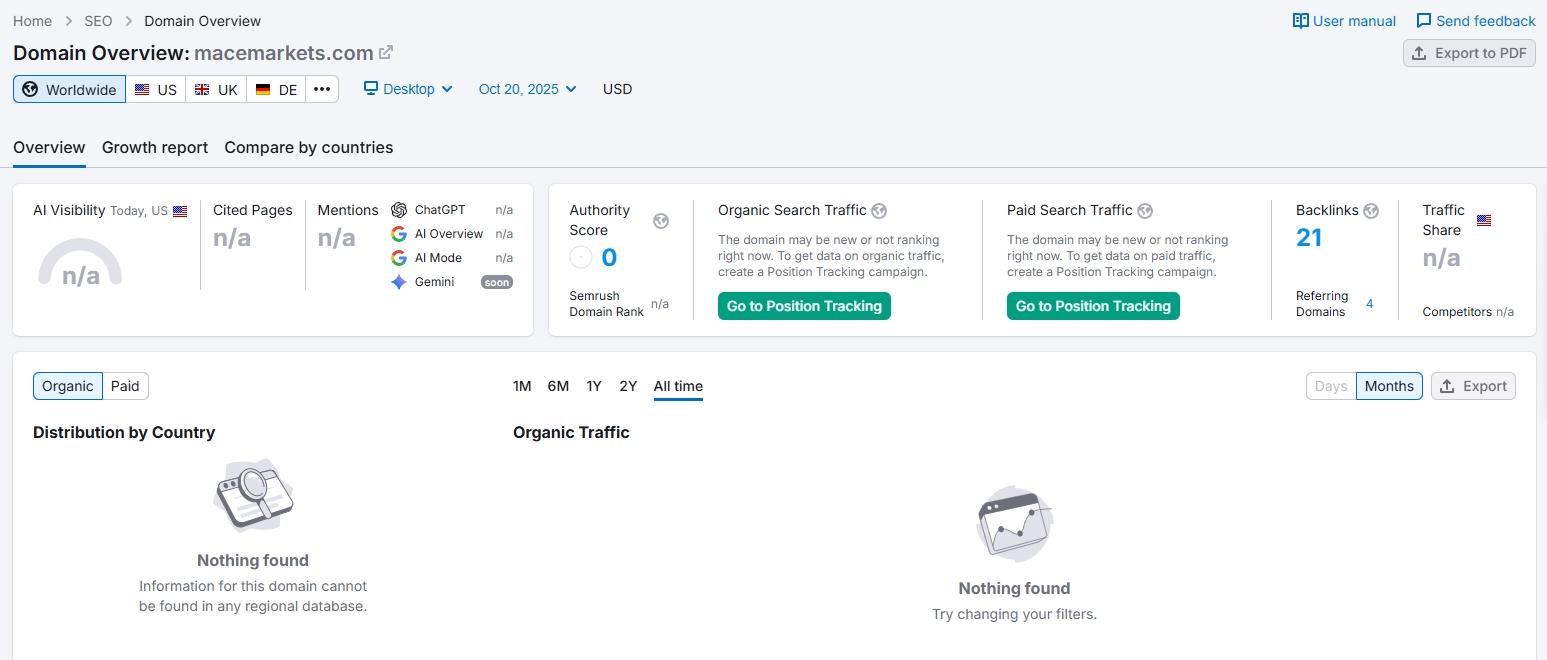Select the 1M time range
Screen dimensions: 1547x660
click(522, 386)
